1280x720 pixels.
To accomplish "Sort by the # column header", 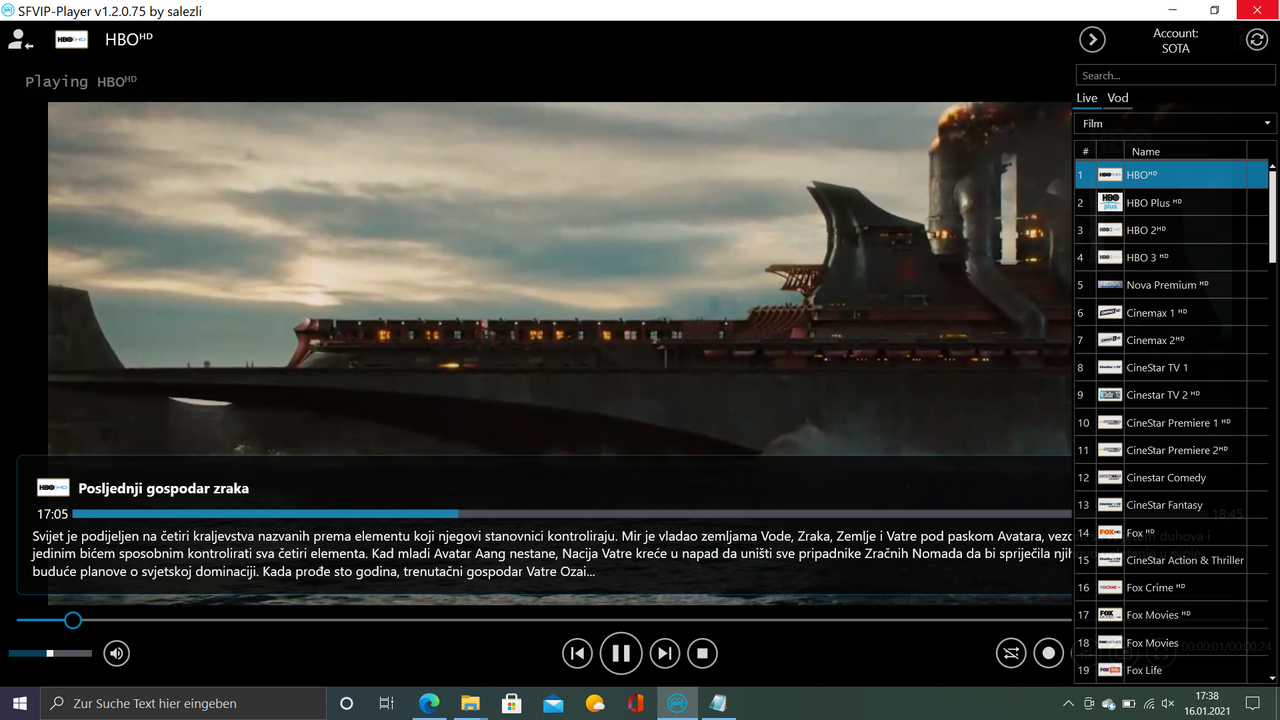I will point(1085,152).
